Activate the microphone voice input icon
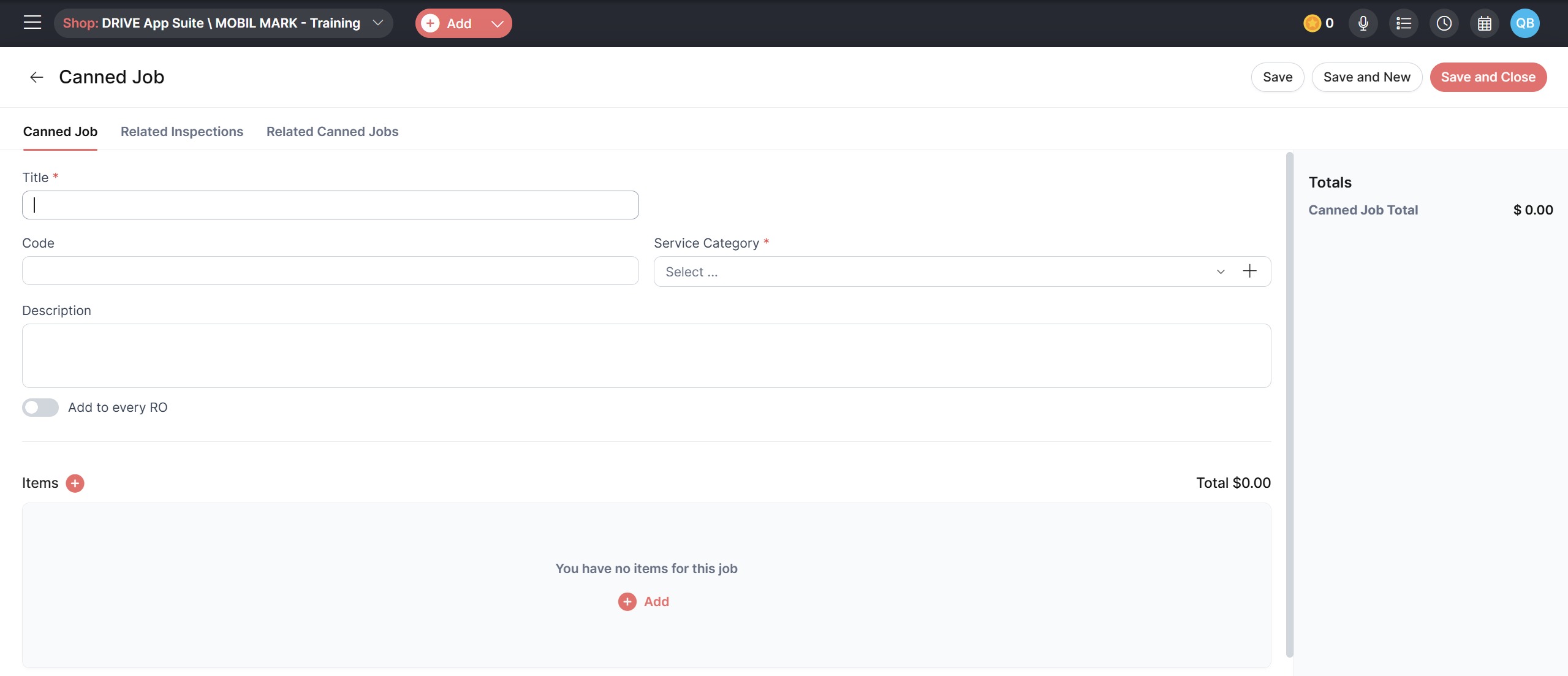The height and width of the screenshot is (676, 1568). 1363,23
